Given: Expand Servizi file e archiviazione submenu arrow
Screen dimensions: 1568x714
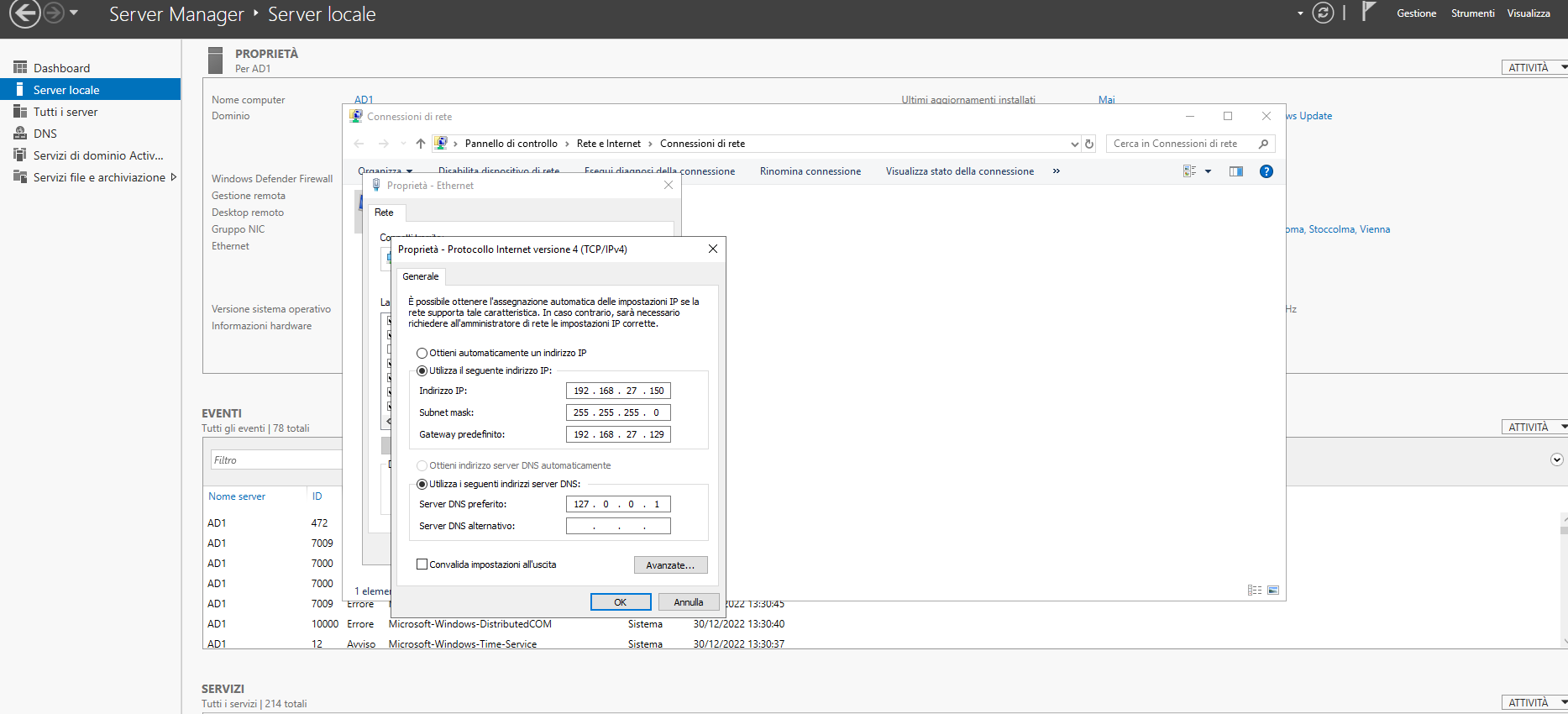Looking at the screenshot, I should [174, 177].
